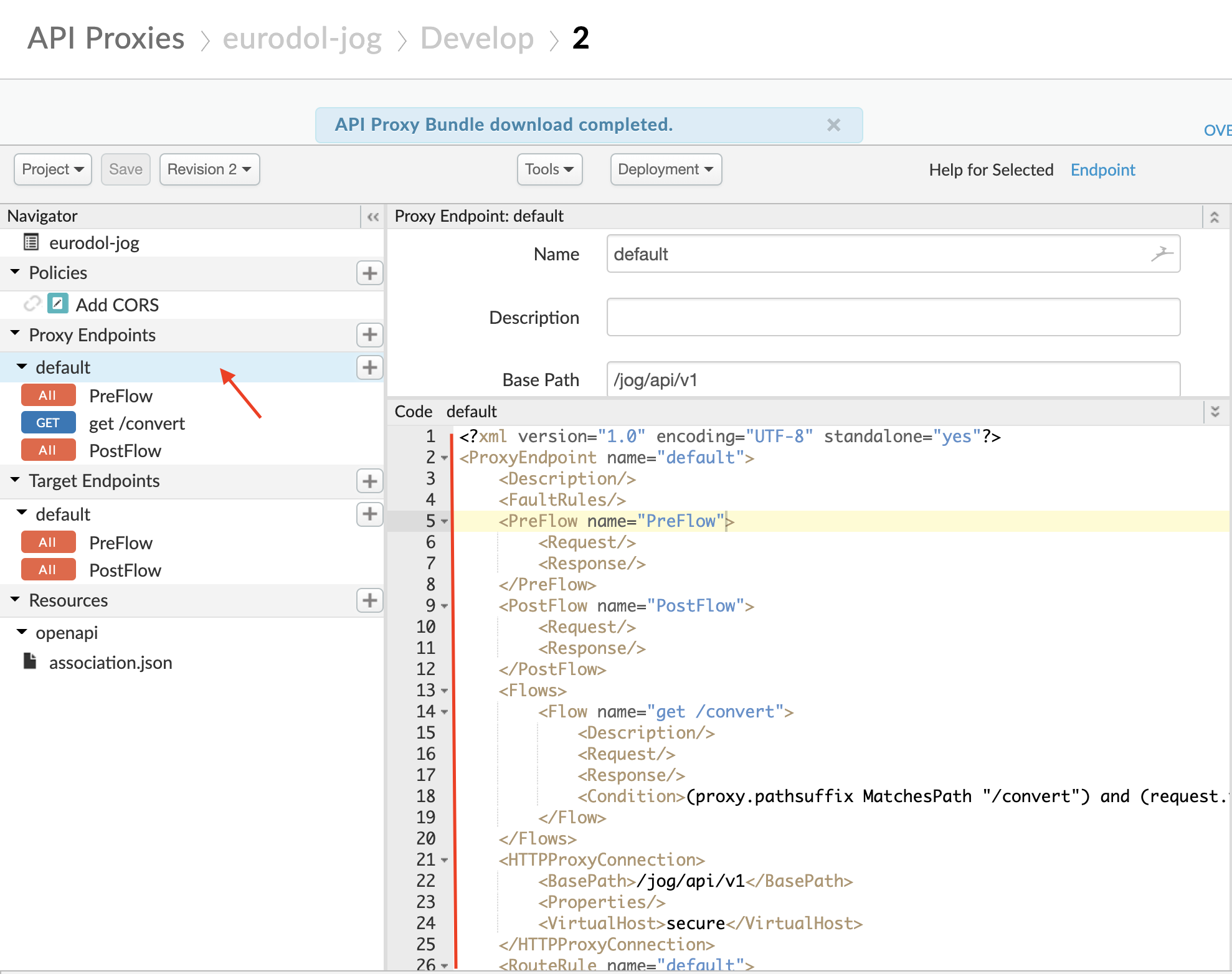The height and width of the screenshot is (974, 1232).
Task: Fold the Flow element at line 14
Action: (x=444, y=712)
